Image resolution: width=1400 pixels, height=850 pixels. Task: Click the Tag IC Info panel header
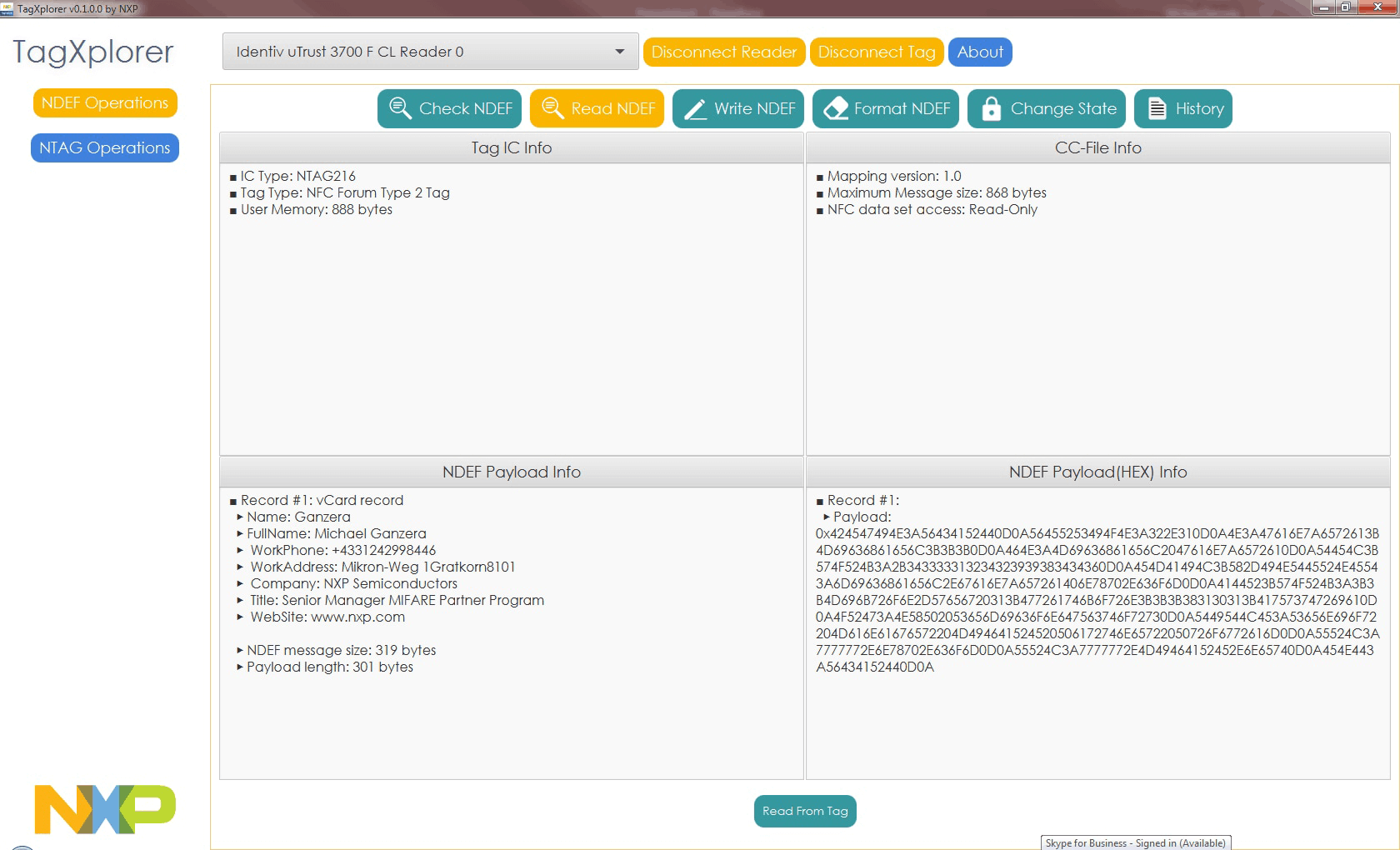click(512, 147)
